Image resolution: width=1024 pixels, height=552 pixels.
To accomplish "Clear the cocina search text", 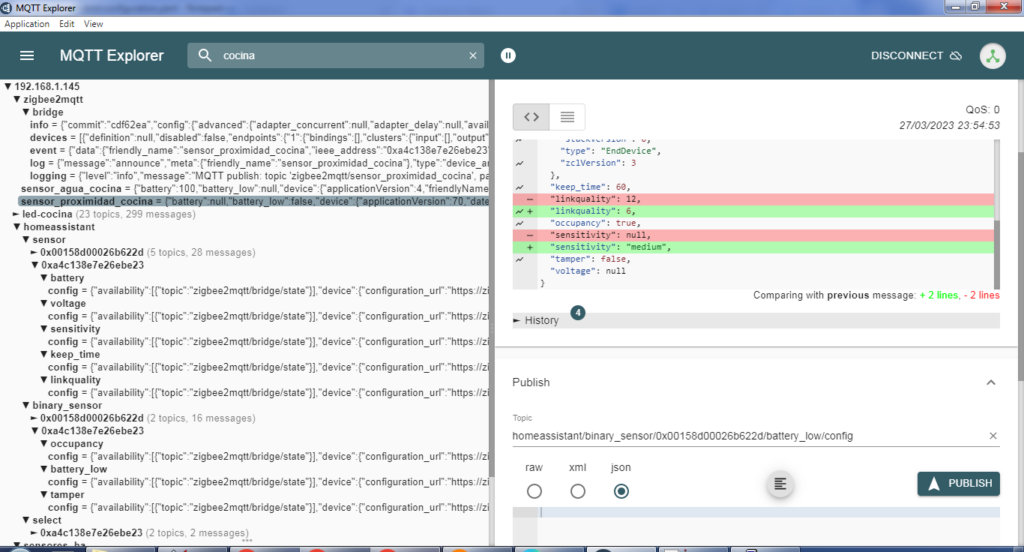I will tap(472, 56).
